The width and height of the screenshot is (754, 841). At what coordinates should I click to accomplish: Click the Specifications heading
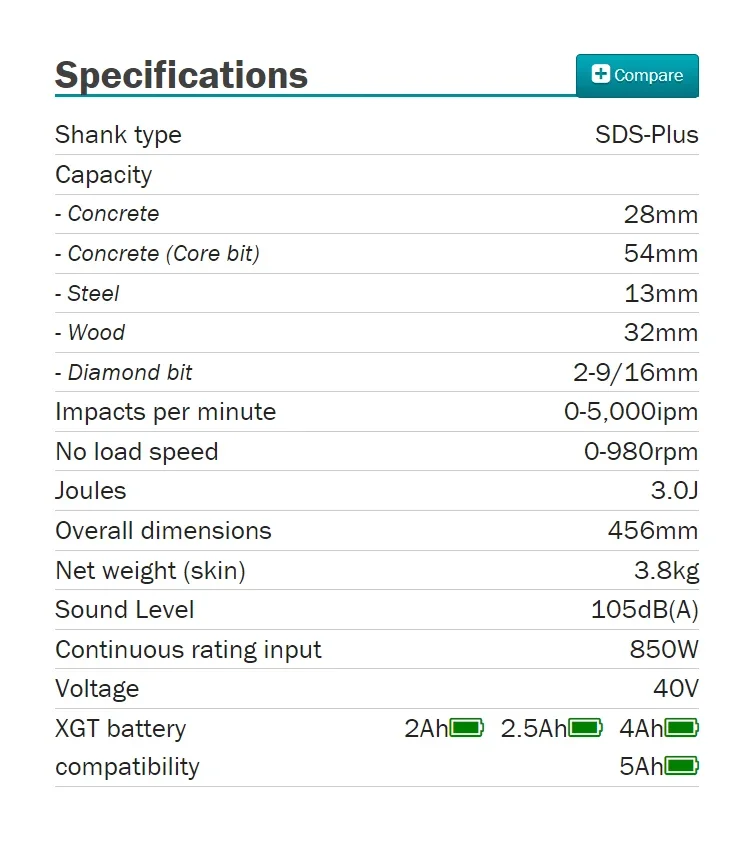coord(181,75)
